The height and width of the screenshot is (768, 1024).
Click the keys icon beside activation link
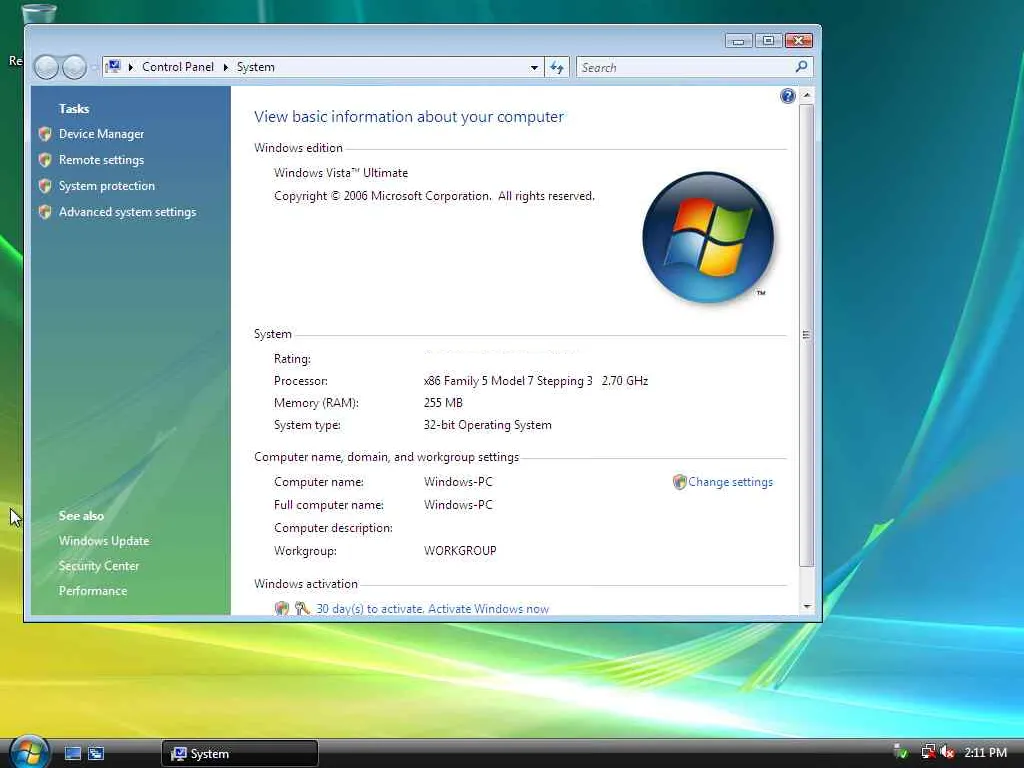(302, 609)
